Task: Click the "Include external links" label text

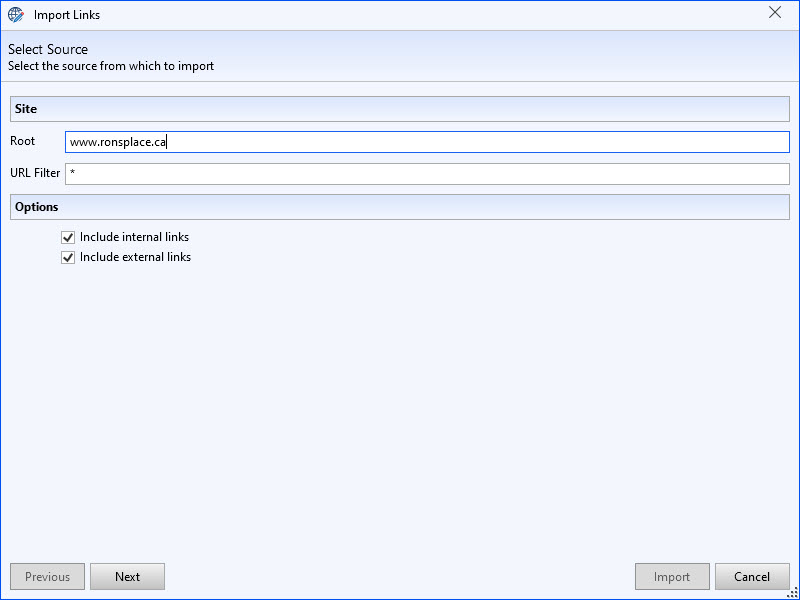Action: click(x=135, y=257)
